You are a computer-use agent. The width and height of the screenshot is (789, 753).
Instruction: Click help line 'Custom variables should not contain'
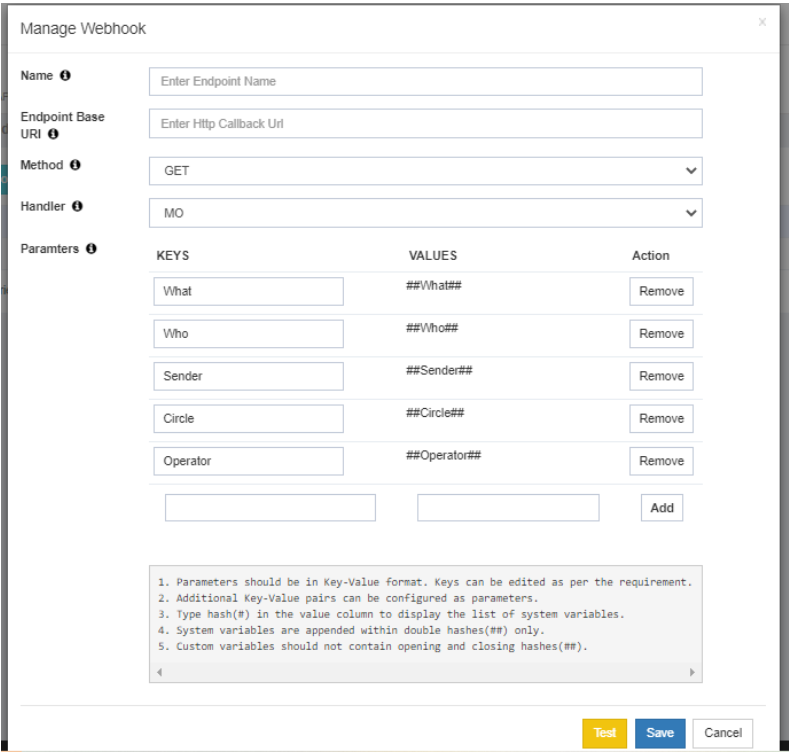[372, 646]
